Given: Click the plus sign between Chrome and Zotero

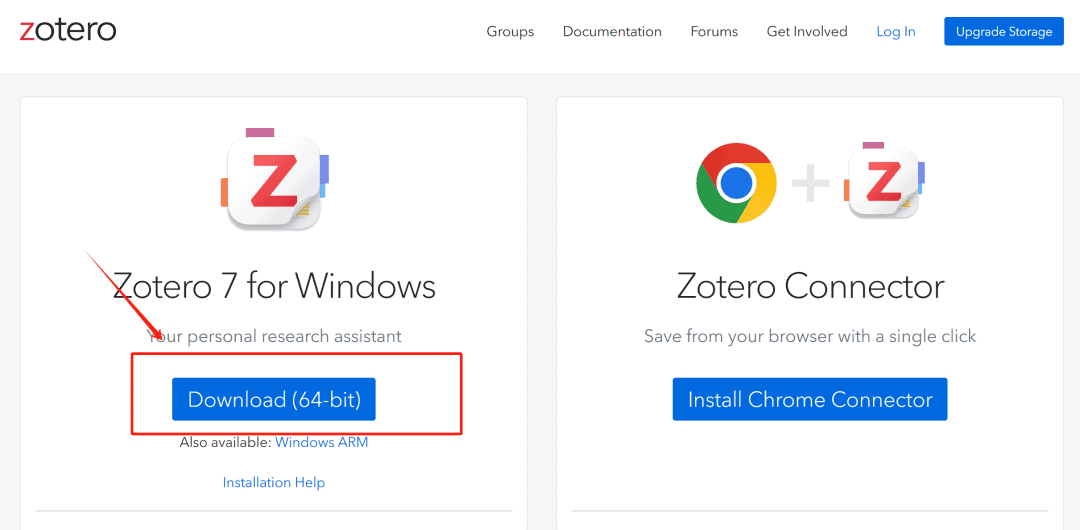Looking at the screenshot, I should pos(811,183).
